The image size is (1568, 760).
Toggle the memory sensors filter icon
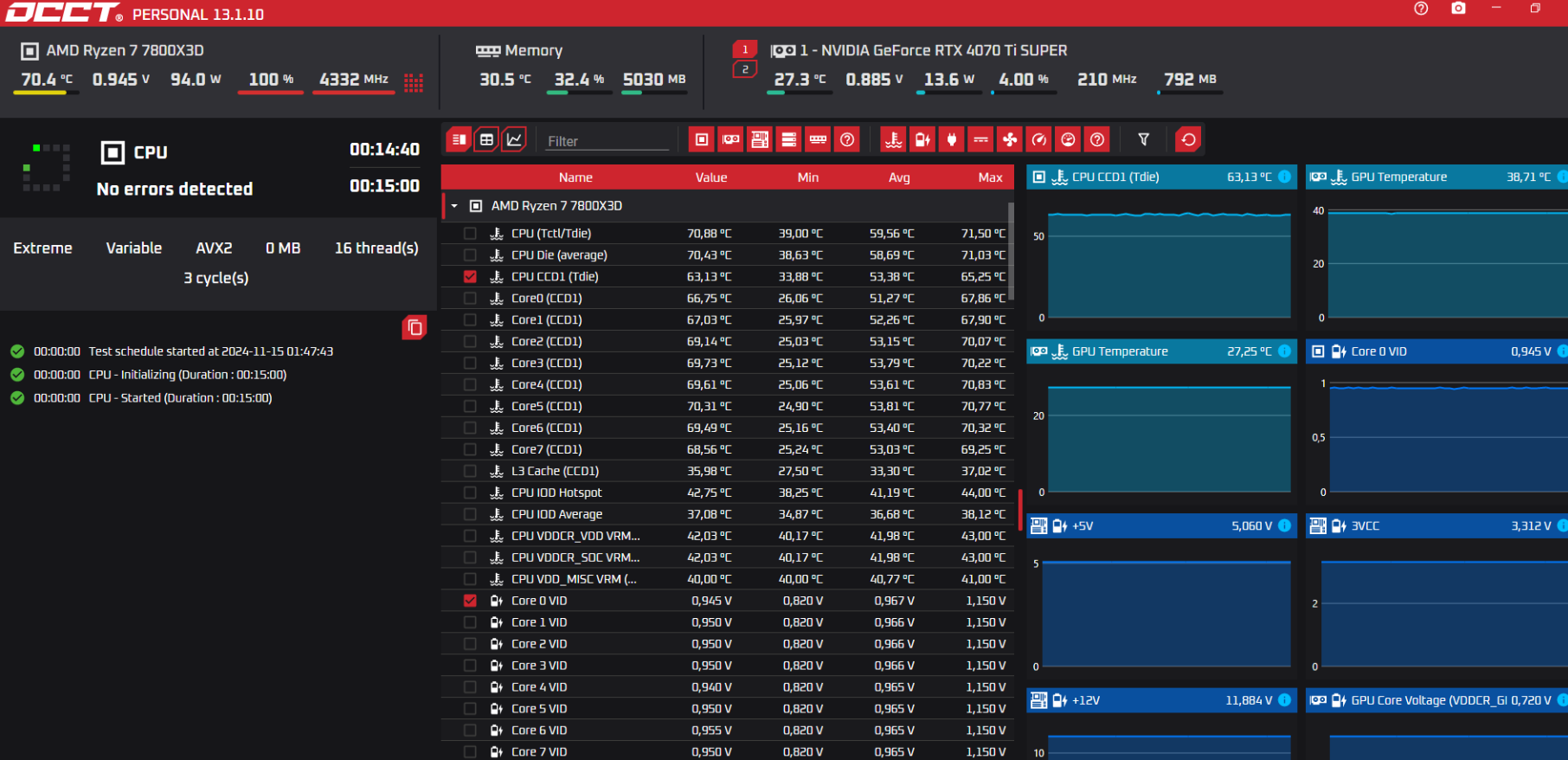(x=818, y=139)
